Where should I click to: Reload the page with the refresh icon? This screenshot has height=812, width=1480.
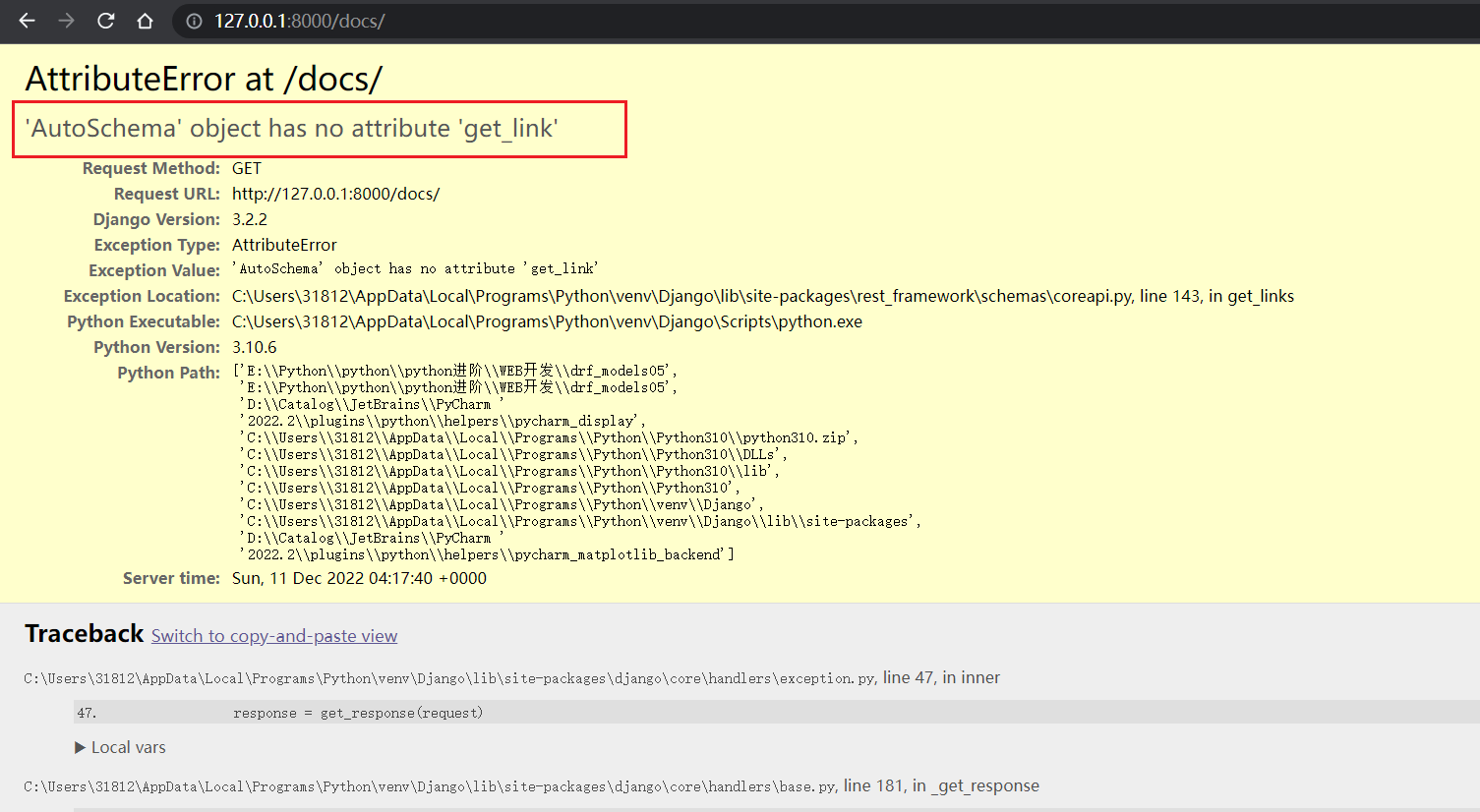(106, 21)
